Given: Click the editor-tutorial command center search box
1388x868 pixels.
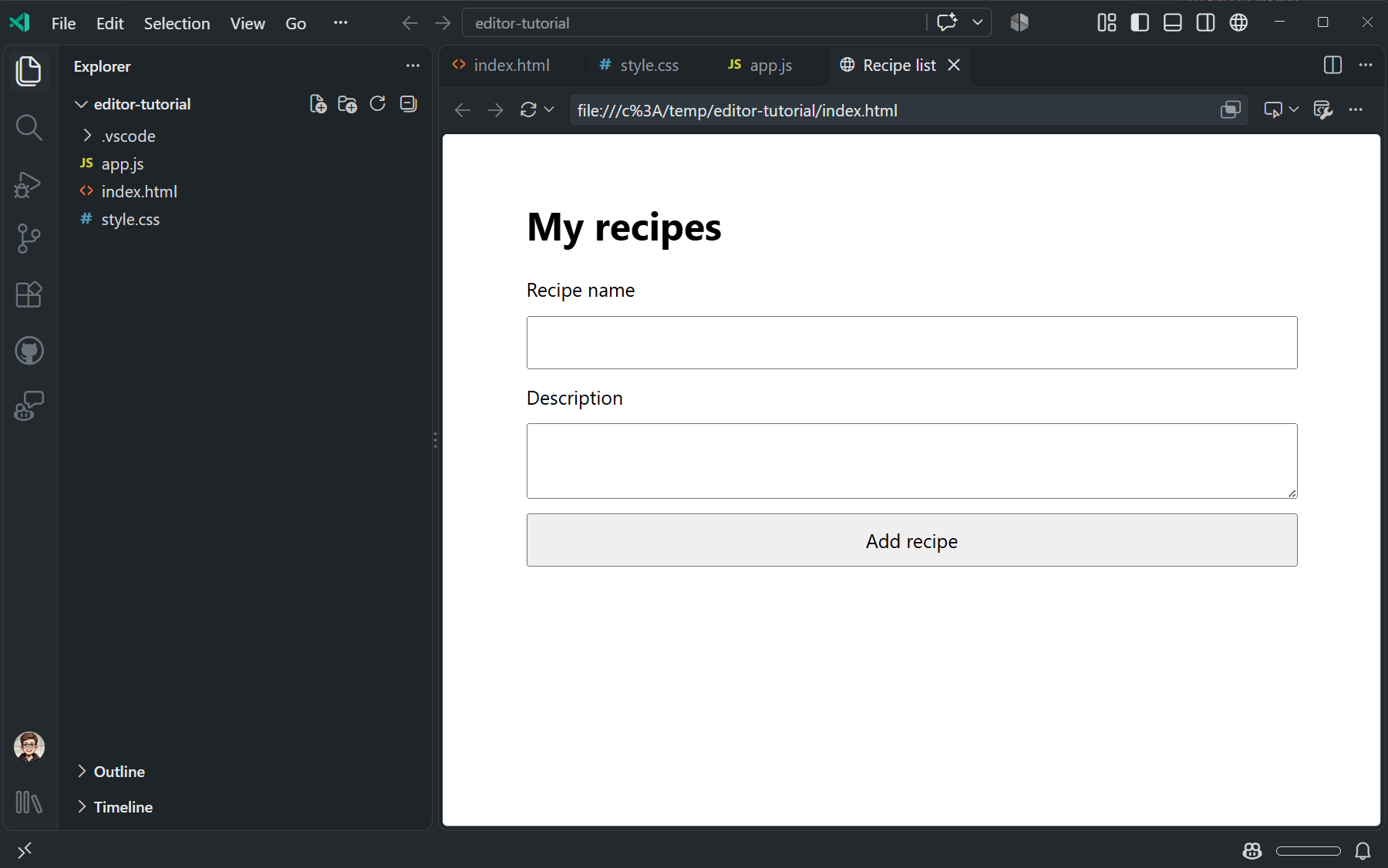Looking at the screenshot, I should [694, 23].
